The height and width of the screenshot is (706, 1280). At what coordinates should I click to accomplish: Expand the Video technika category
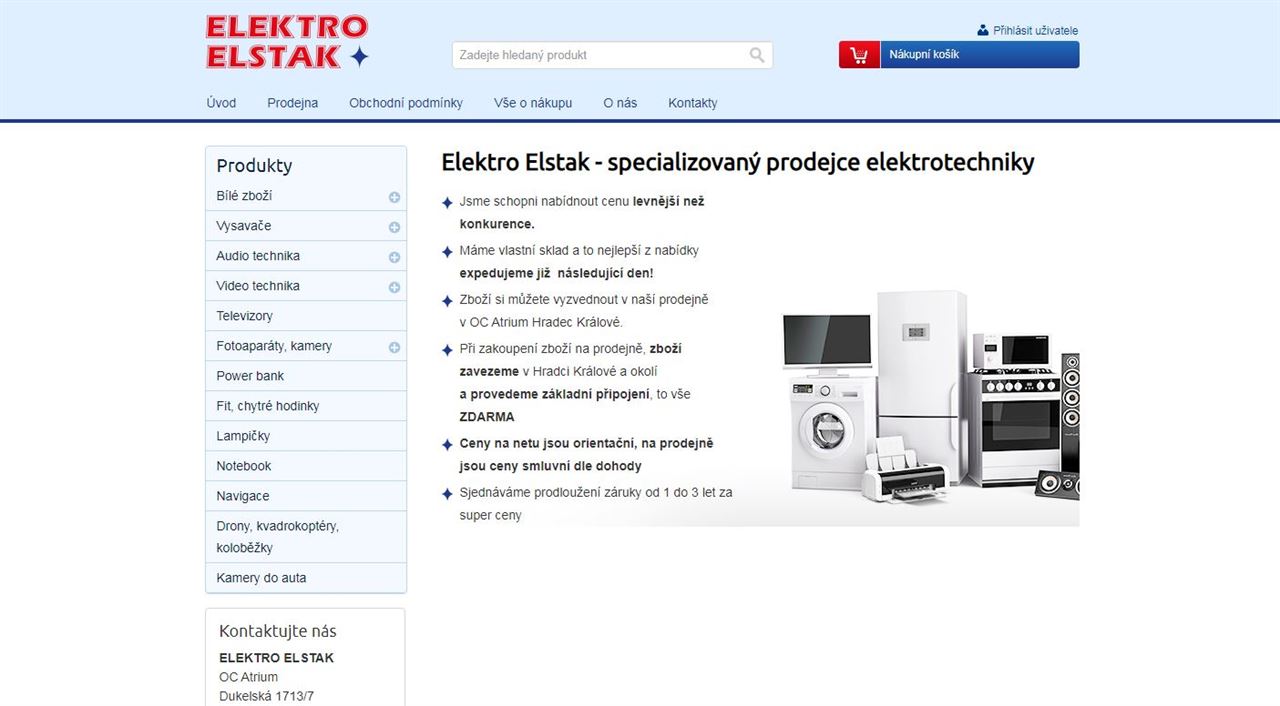tap(394, 287)
